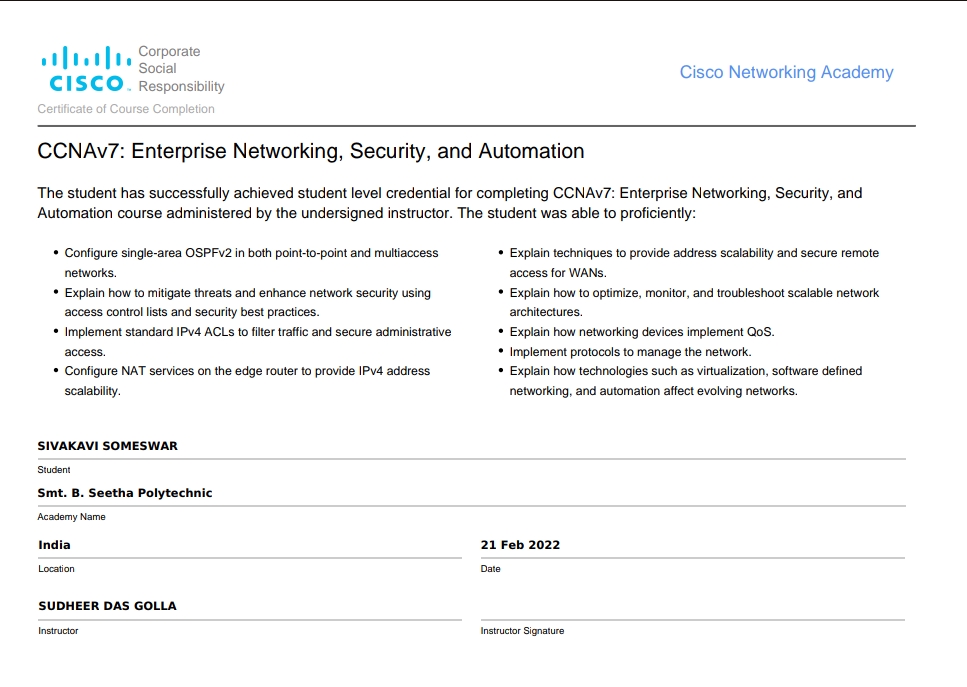
Task: Click the Certificate of Course Completion caption
Action: [x=126, y=109]
